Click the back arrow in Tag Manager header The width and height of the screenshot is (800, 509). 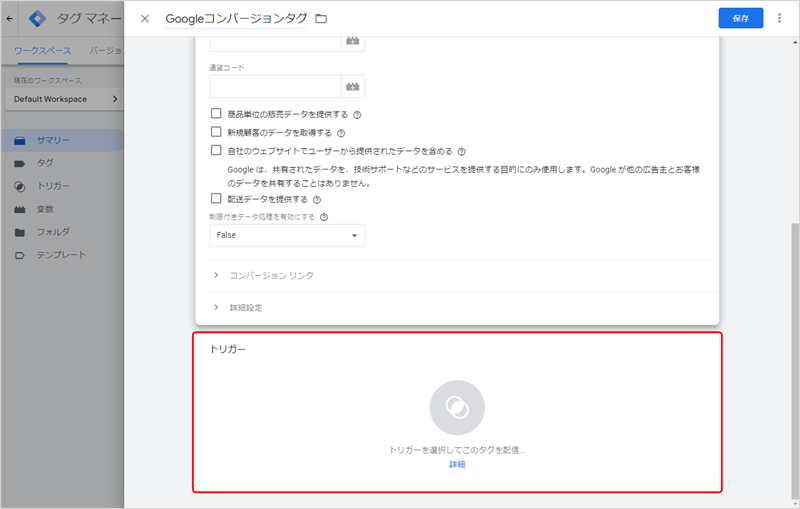coord(9,18)
